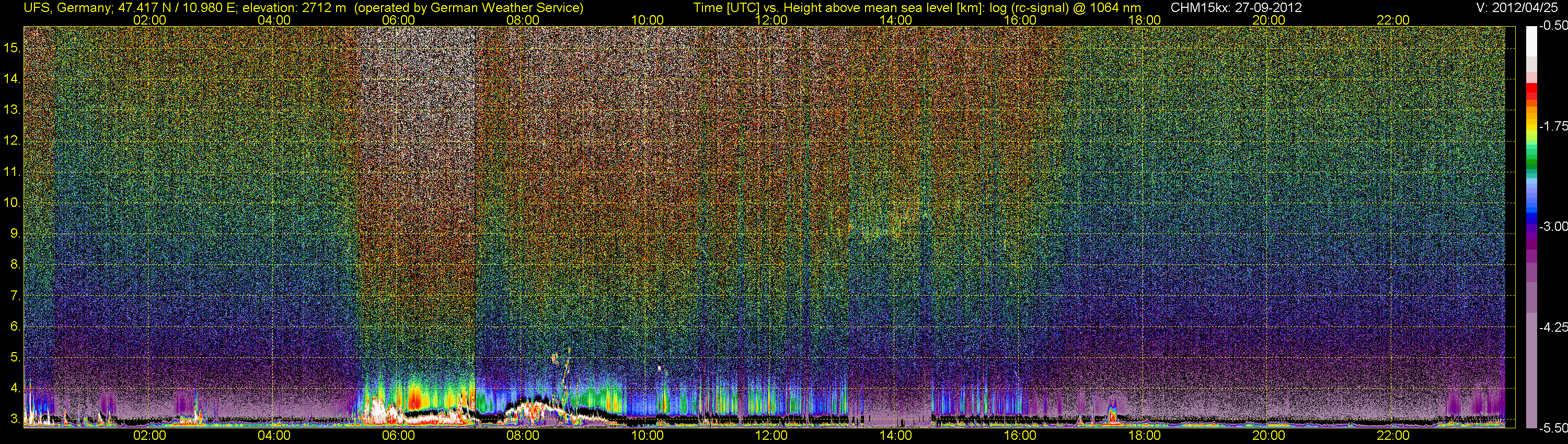
Task: Select "04:00" on the bottom time axis
Action: (x=274, y=436)
